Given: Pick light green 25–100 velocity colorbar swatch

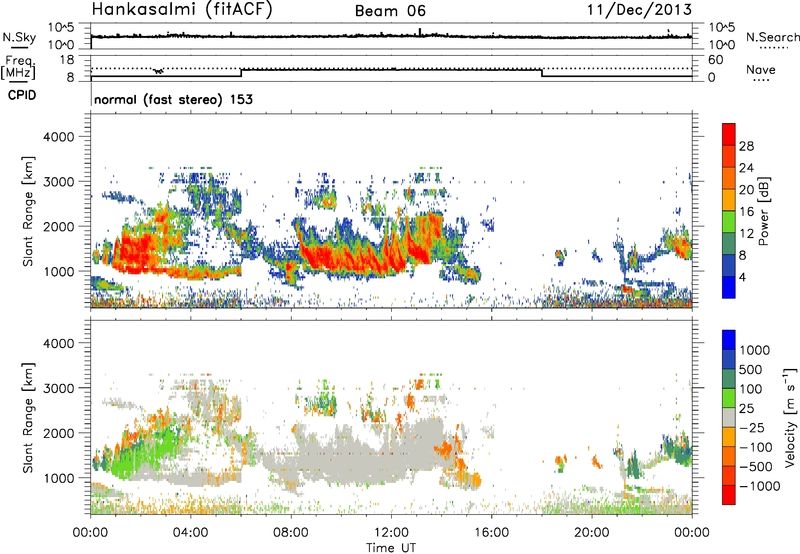Looking at the screenshot, I should pyautogui.click(x=729, y=398).
